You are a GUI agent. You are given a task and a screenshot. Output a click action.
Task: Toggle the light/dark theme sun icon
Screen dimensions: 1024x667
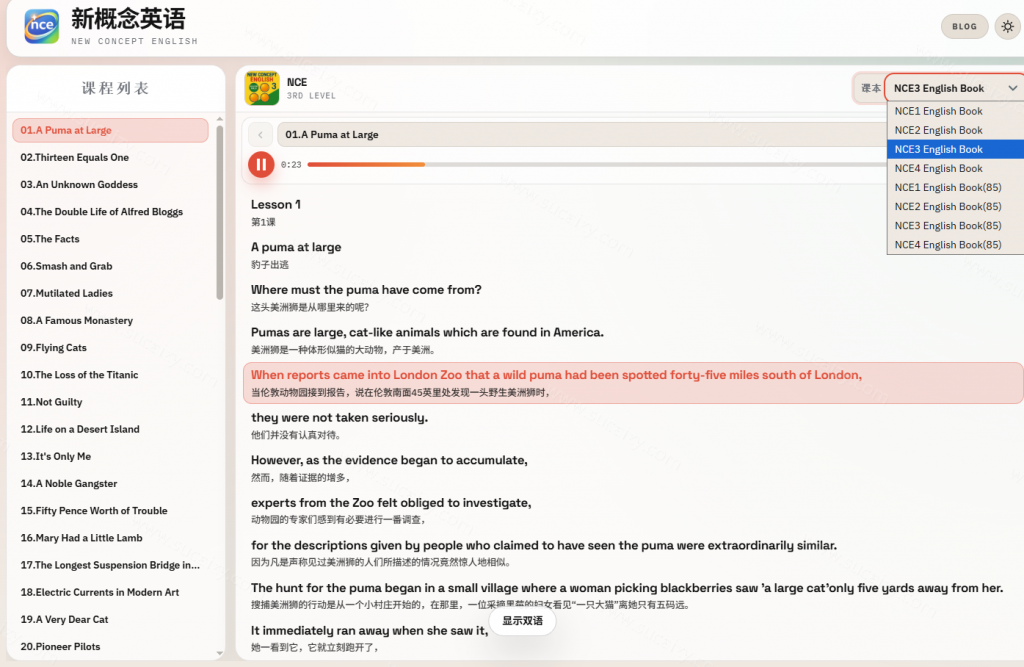click(1008, 27)
